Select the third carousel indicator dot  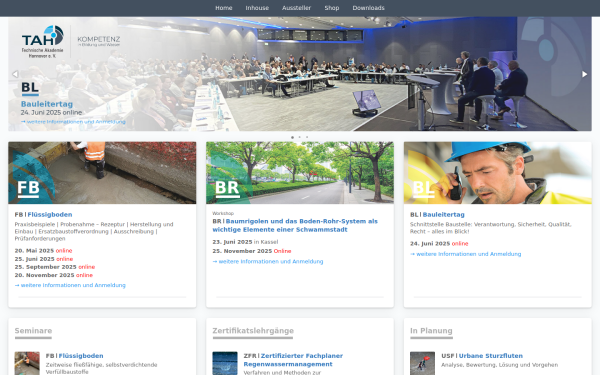pyautogui.click(x=307, y=137)
